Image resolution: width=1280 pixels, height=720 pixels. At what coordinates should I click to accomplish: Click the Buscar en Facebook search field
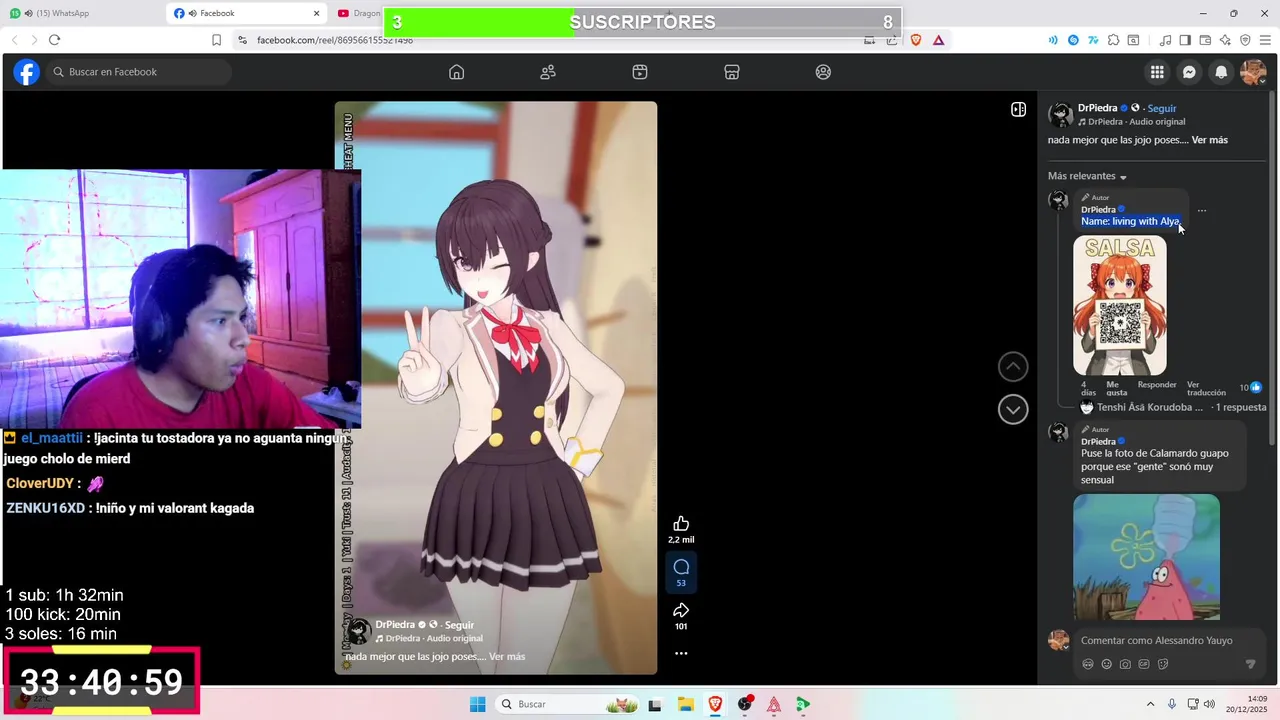pos(138,72)
